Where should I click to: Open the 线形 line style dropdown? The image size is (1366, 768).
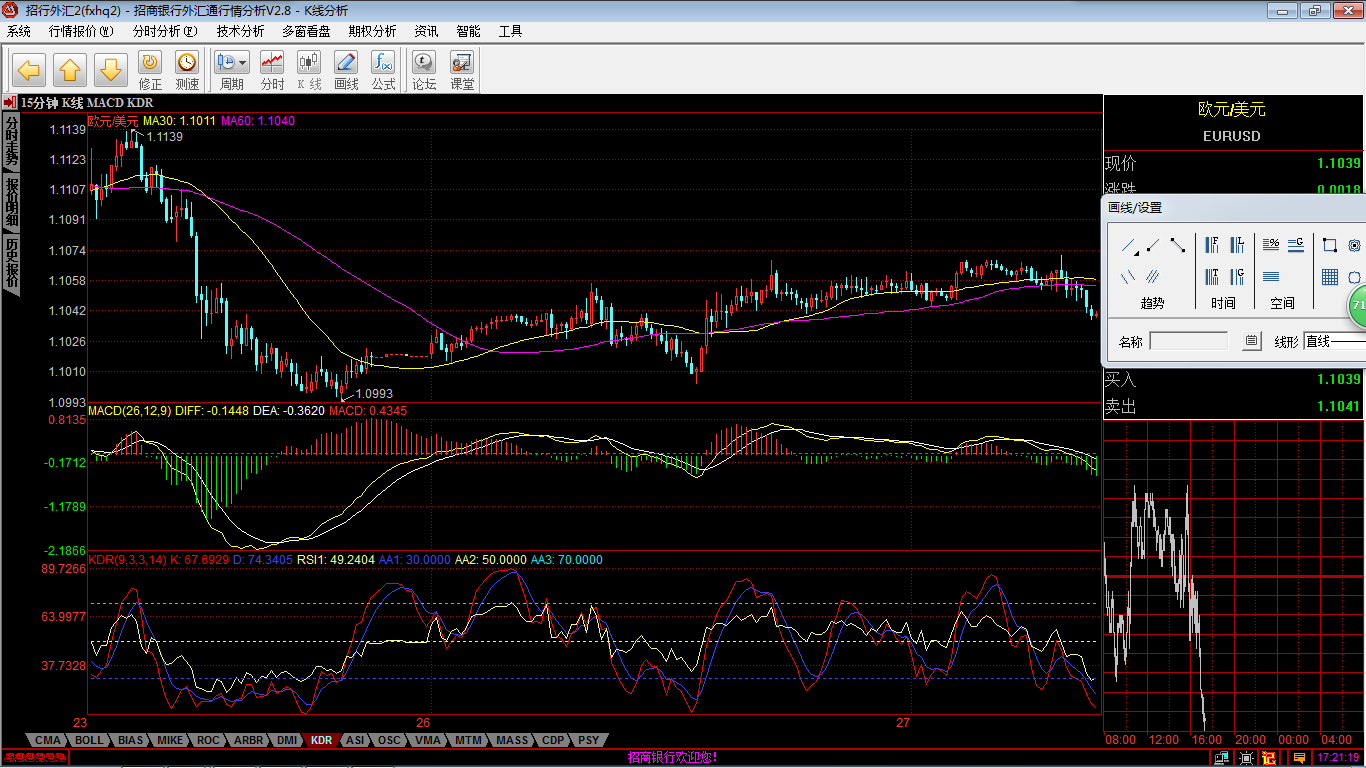point(1334,342)
